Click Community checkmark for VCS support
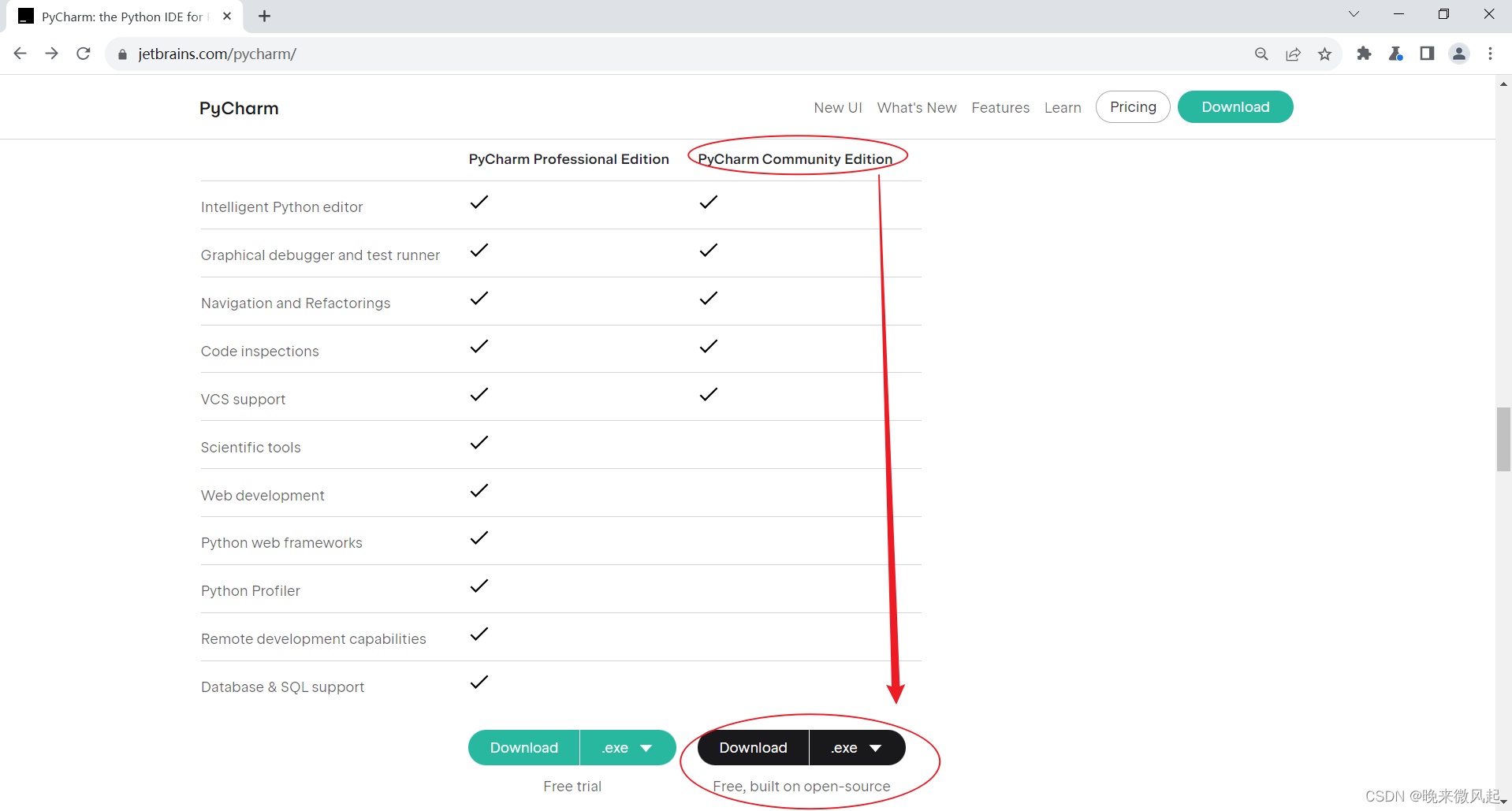1512x811 pixels. coord(709,395)
